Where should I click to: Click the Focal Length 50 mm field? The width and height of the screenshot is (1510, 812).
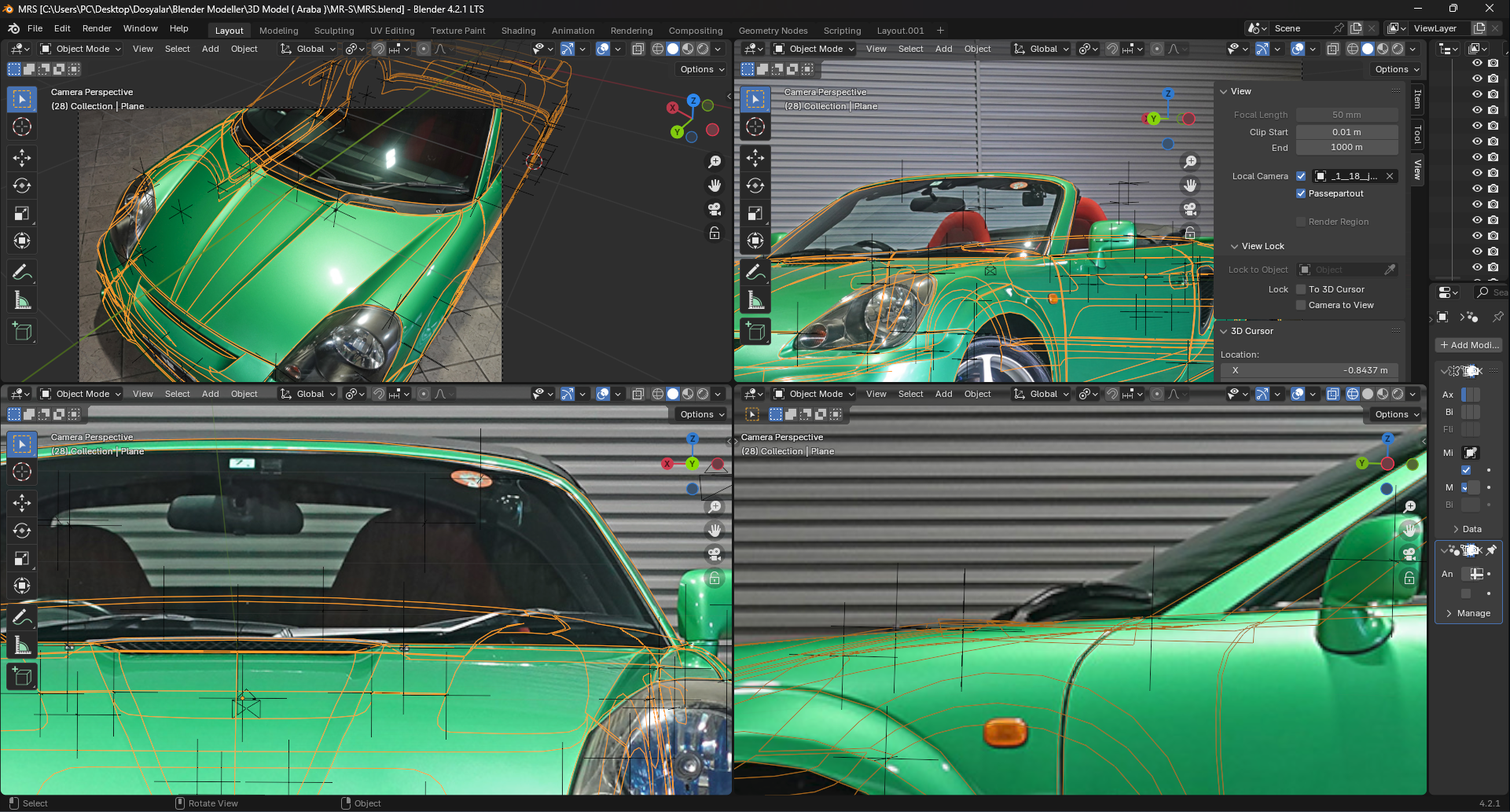tap(1346, 115)
